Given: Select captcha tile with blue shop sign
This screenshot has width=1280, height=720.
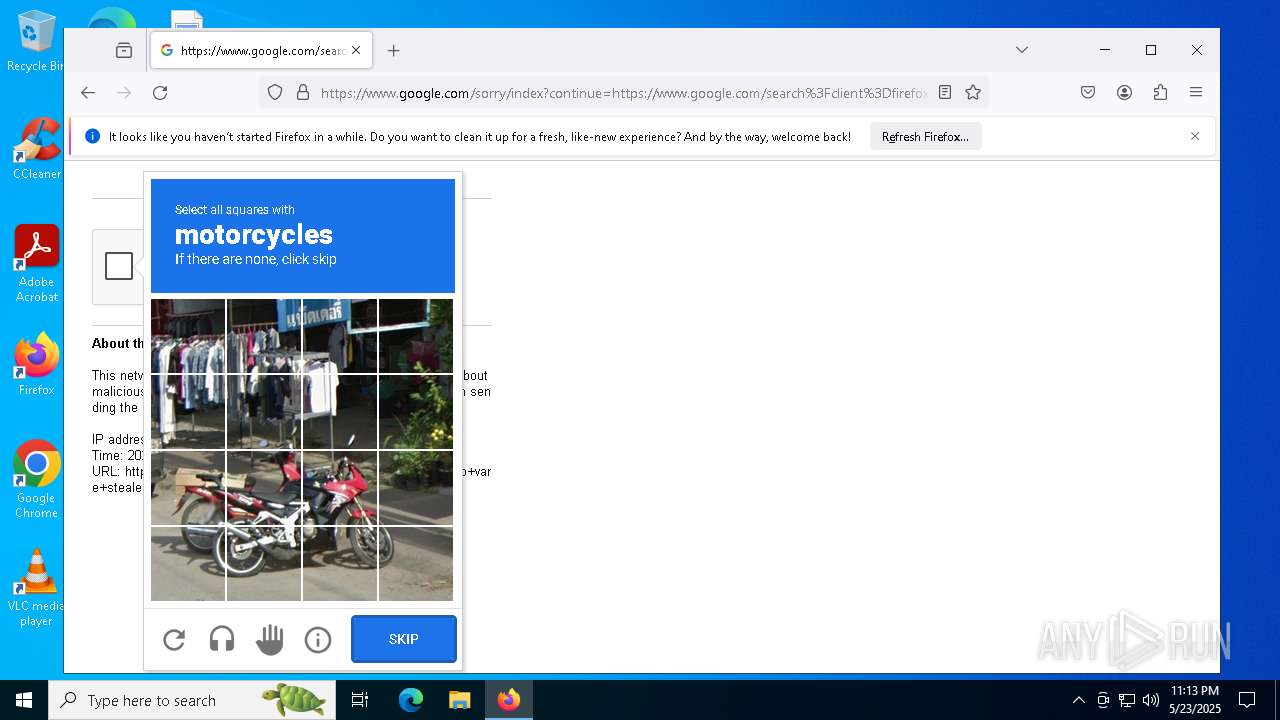Looking at the screenshot, I should [340, 336].
